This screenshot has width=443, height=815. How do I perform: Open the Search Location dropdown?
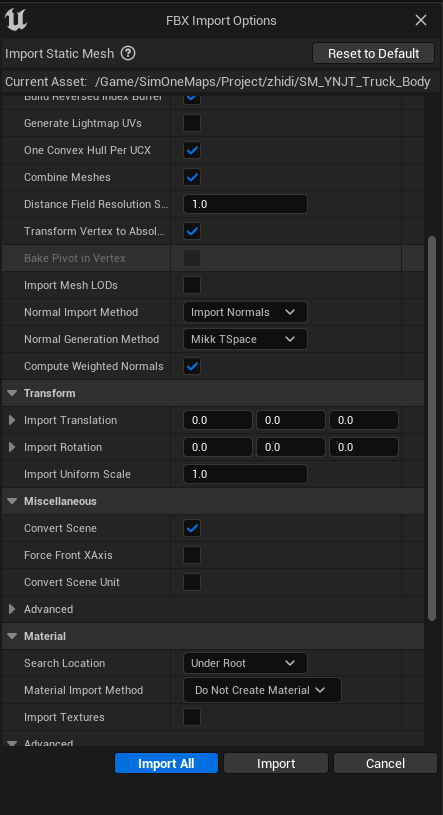(245, 664)
